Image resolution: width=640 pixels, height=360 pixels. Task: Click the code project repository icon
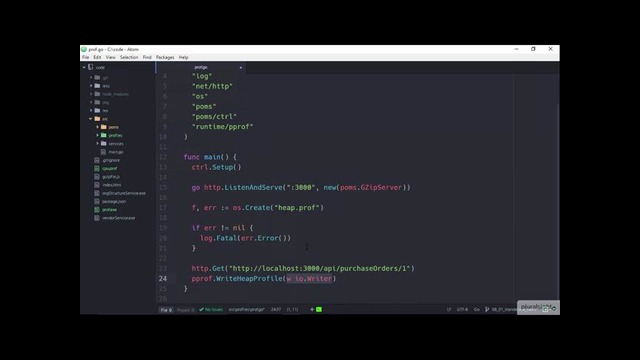pos(91,67)
